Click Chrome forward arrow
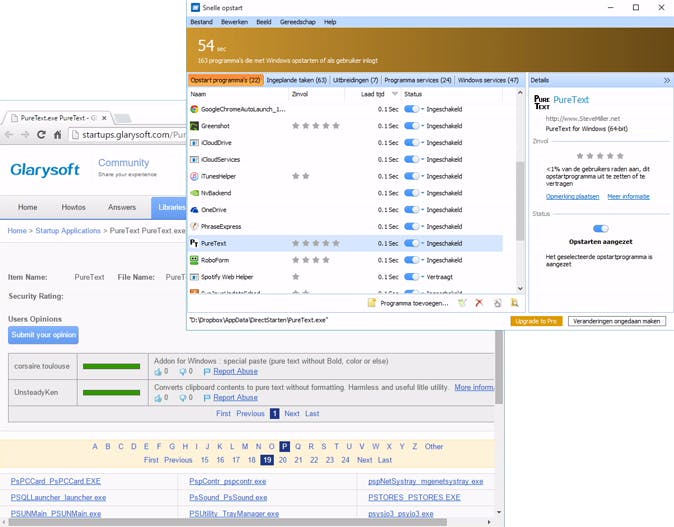 tap(25, 135)
